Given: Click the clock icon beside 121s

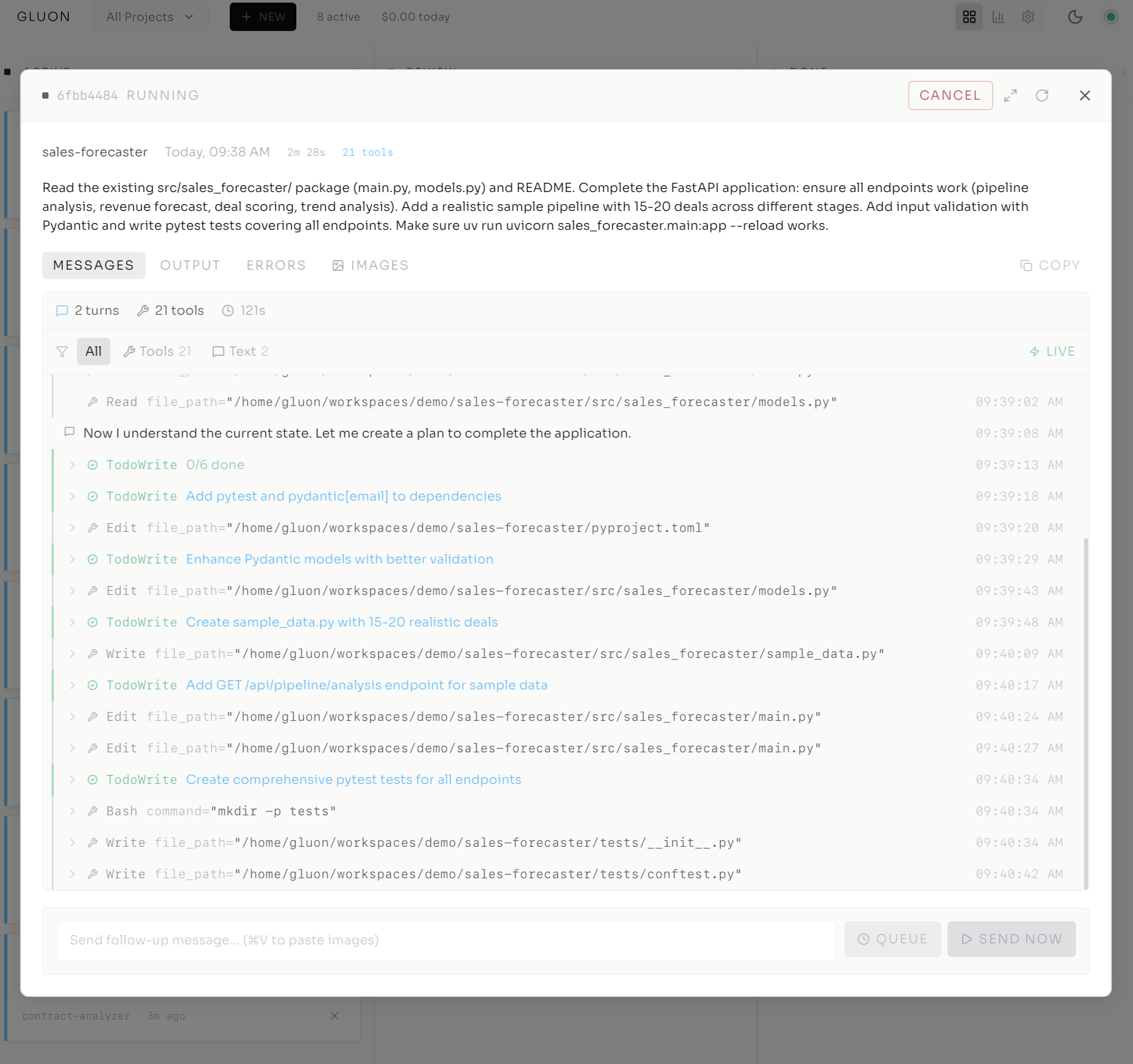Looking at the screenshot, I should click(x=228, y=311).
